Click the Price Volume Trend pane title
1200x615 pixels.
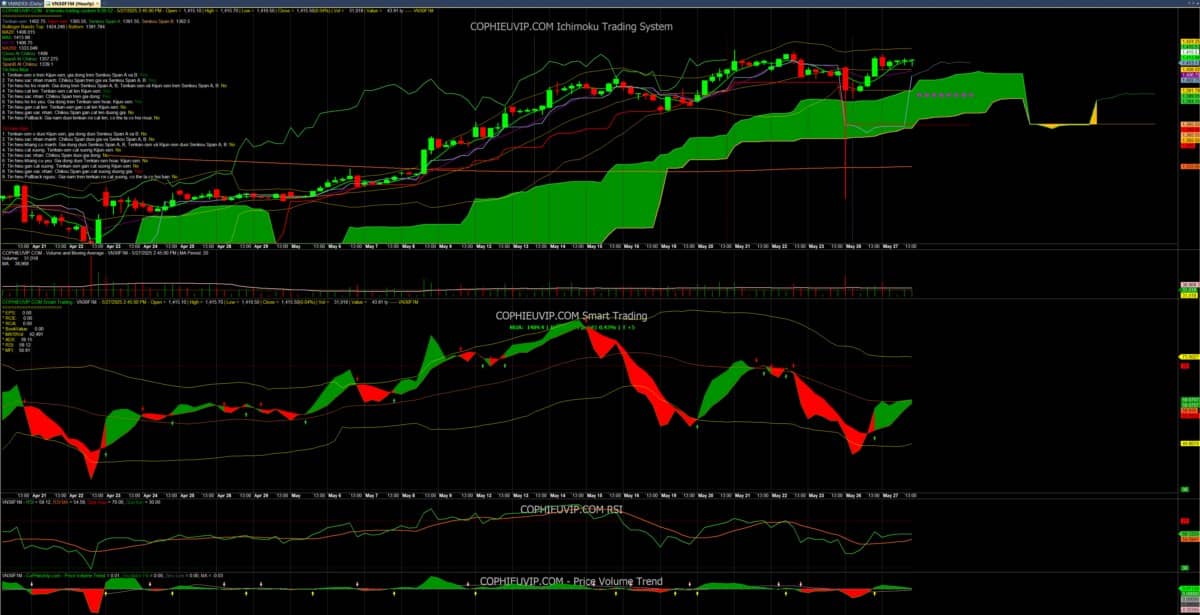571,581
